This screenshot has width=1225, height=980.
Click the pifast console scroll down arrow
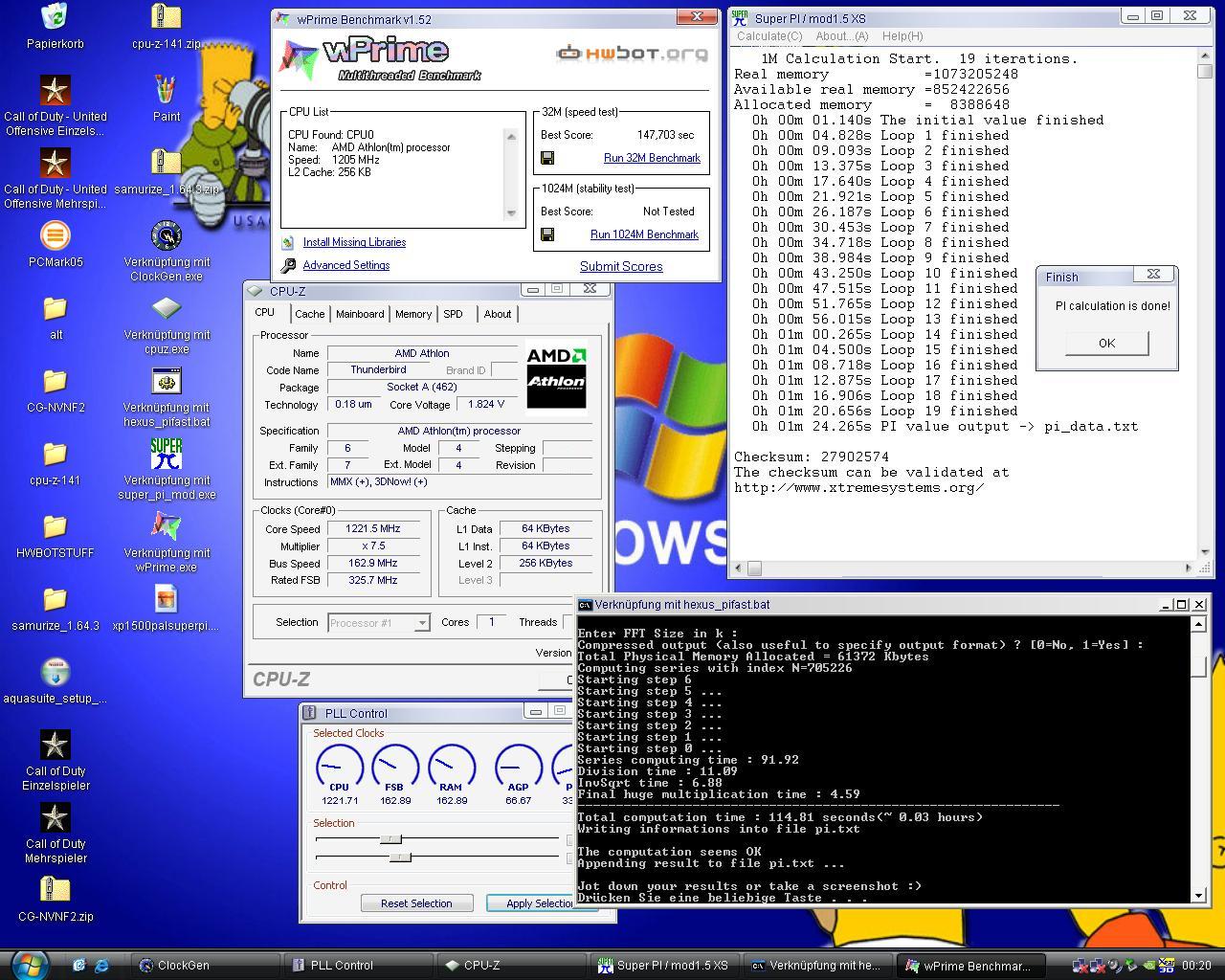(x=1198, y=895)
